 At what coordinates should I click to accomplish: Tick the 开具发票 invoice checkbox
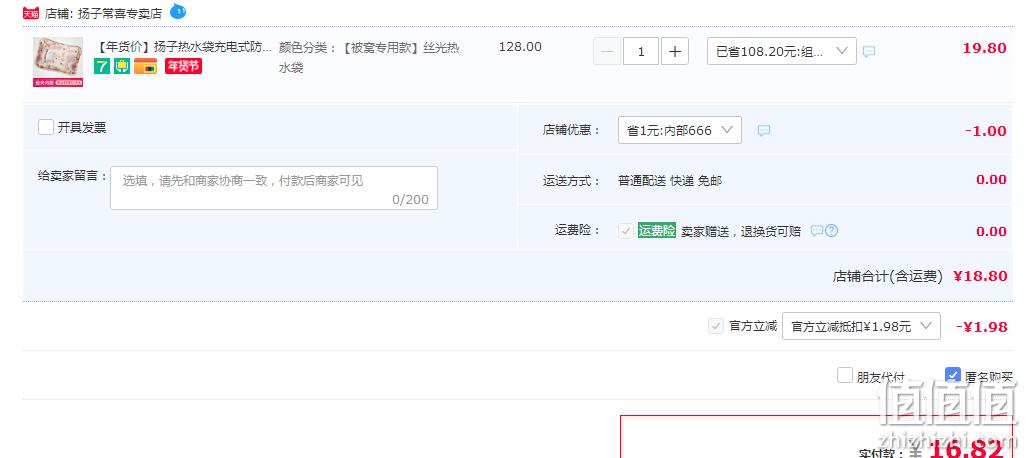click(46, 127)
